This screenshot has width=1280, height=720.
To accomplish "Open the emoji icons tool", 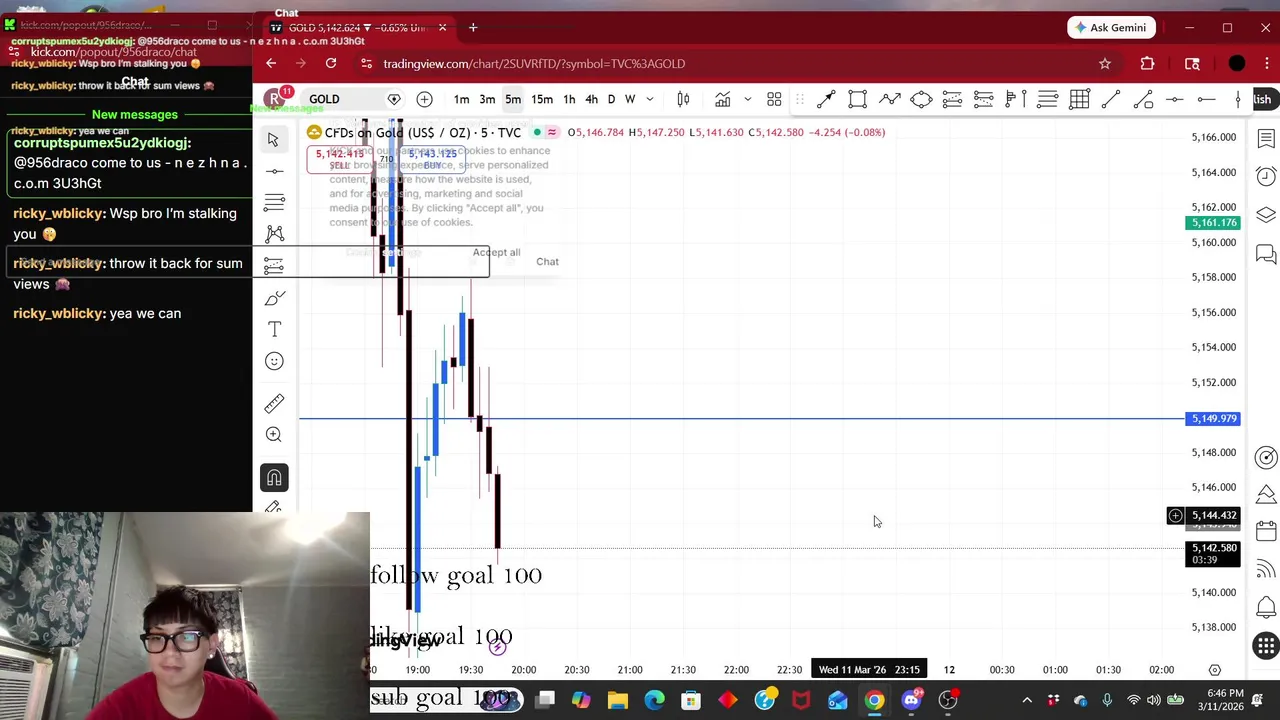I will (274, 361).
